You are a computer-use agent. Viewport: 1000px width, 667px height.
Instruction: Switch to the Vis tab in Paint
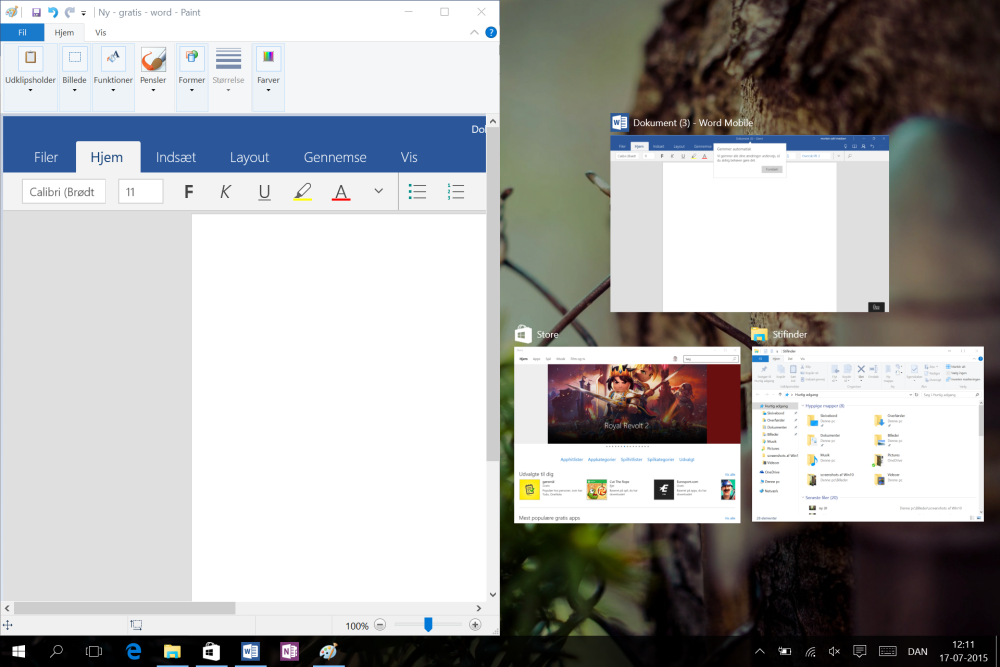(101, 32)
